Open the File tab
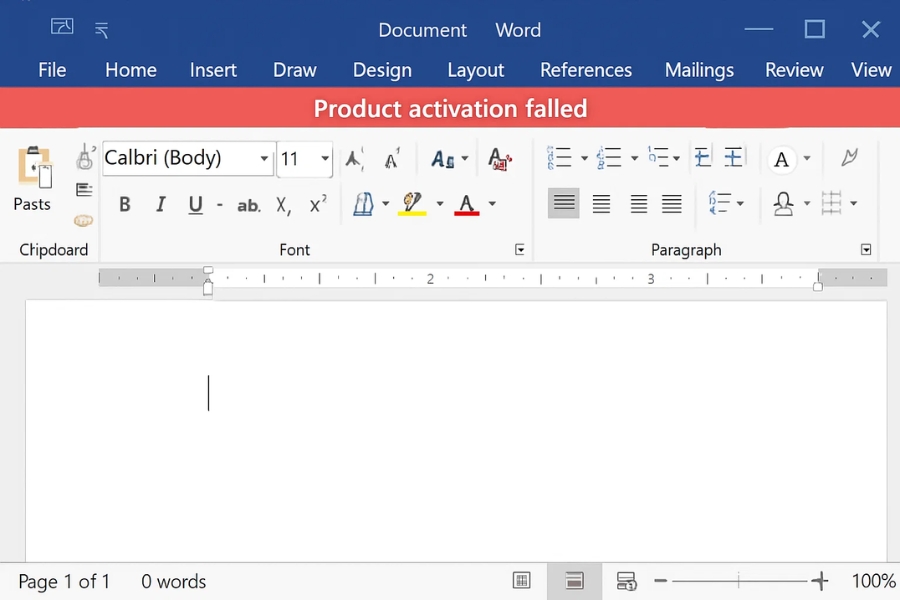 coord(52,70)
